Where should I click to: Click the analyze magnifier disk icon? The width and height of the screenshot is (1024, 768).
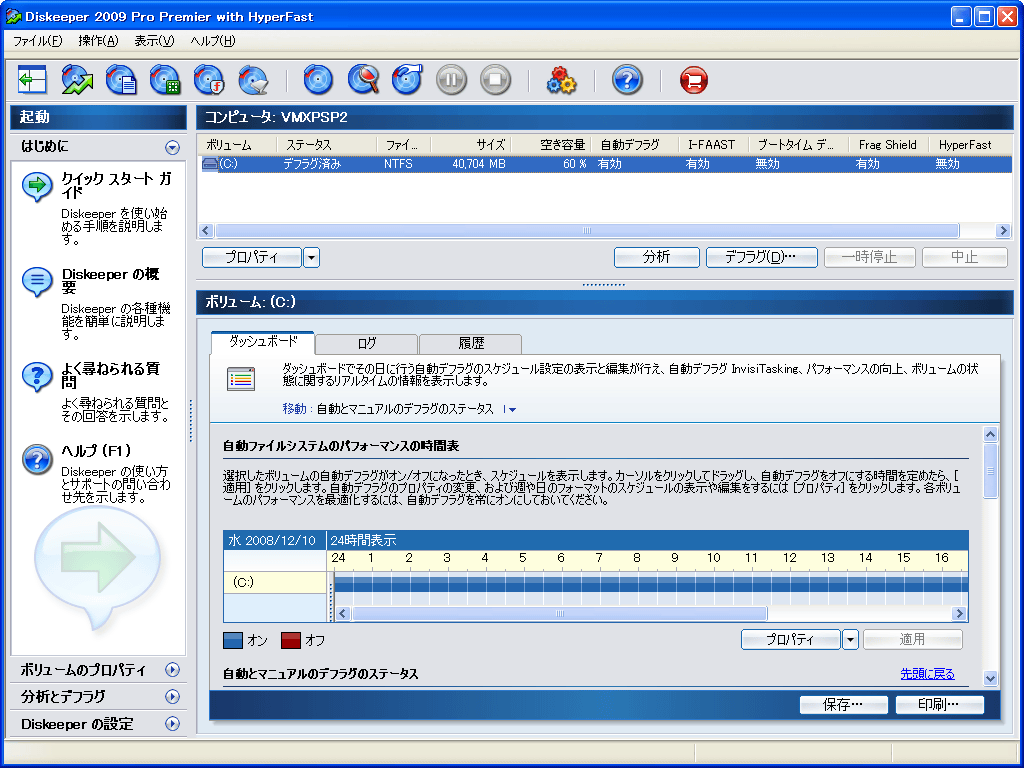click(363, 80)
